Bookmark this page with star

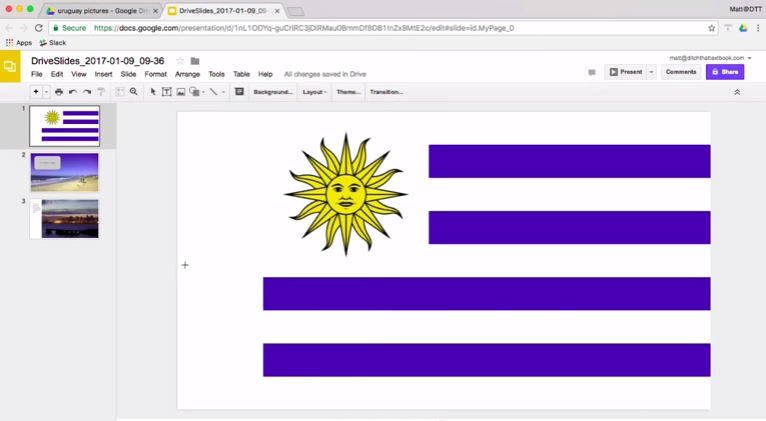712,28
